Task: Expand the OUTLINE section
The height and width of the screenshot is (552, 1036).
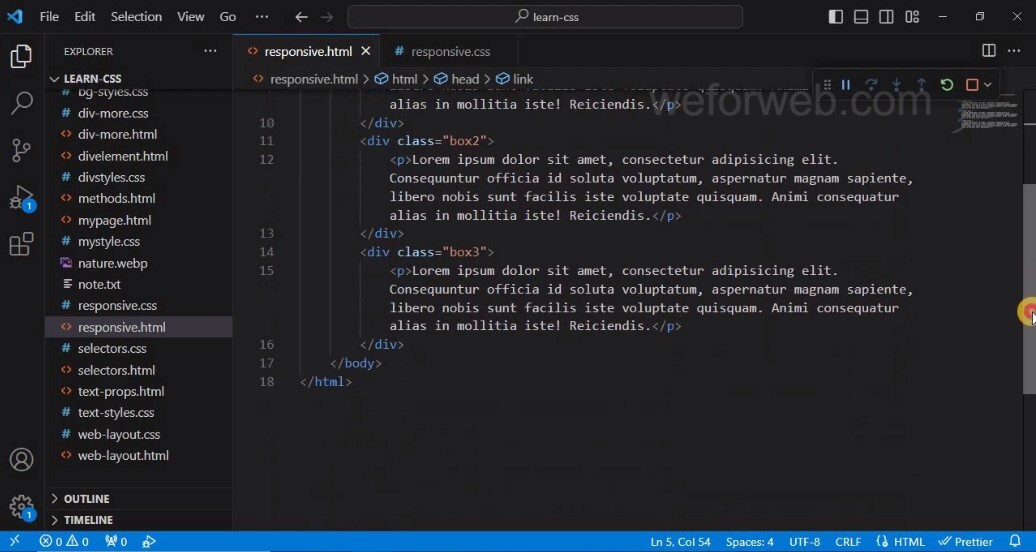Action: click(x=86, y=499)
